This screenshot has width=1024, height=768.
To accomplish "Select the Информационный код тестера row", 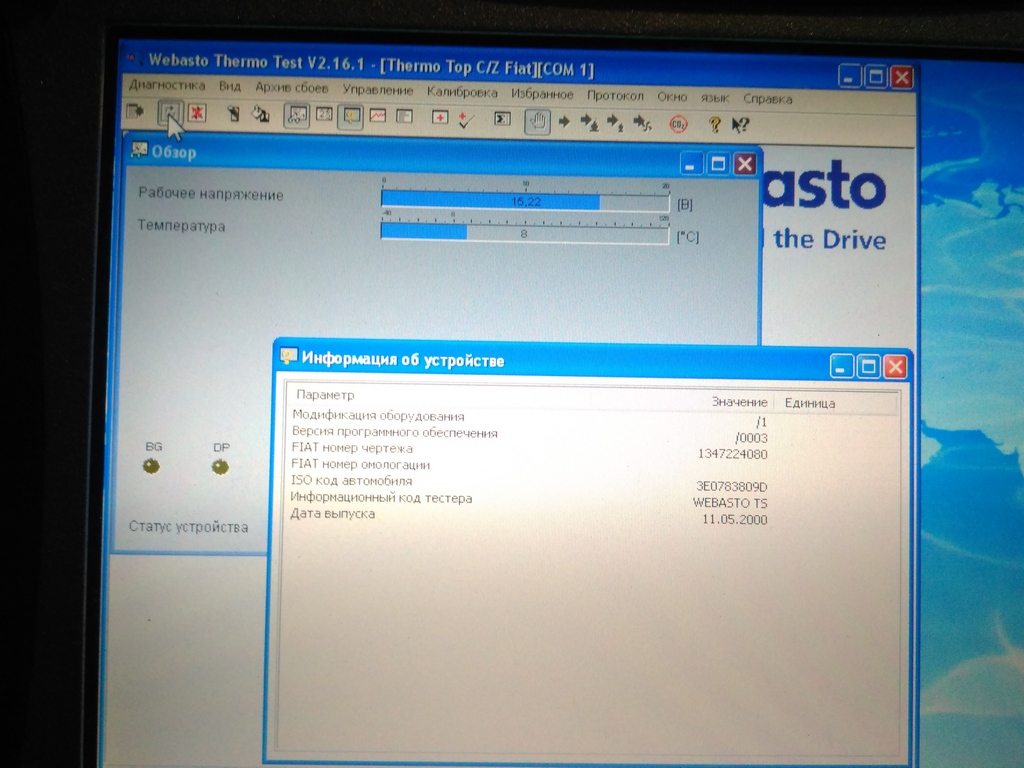I will coord(529,500).
